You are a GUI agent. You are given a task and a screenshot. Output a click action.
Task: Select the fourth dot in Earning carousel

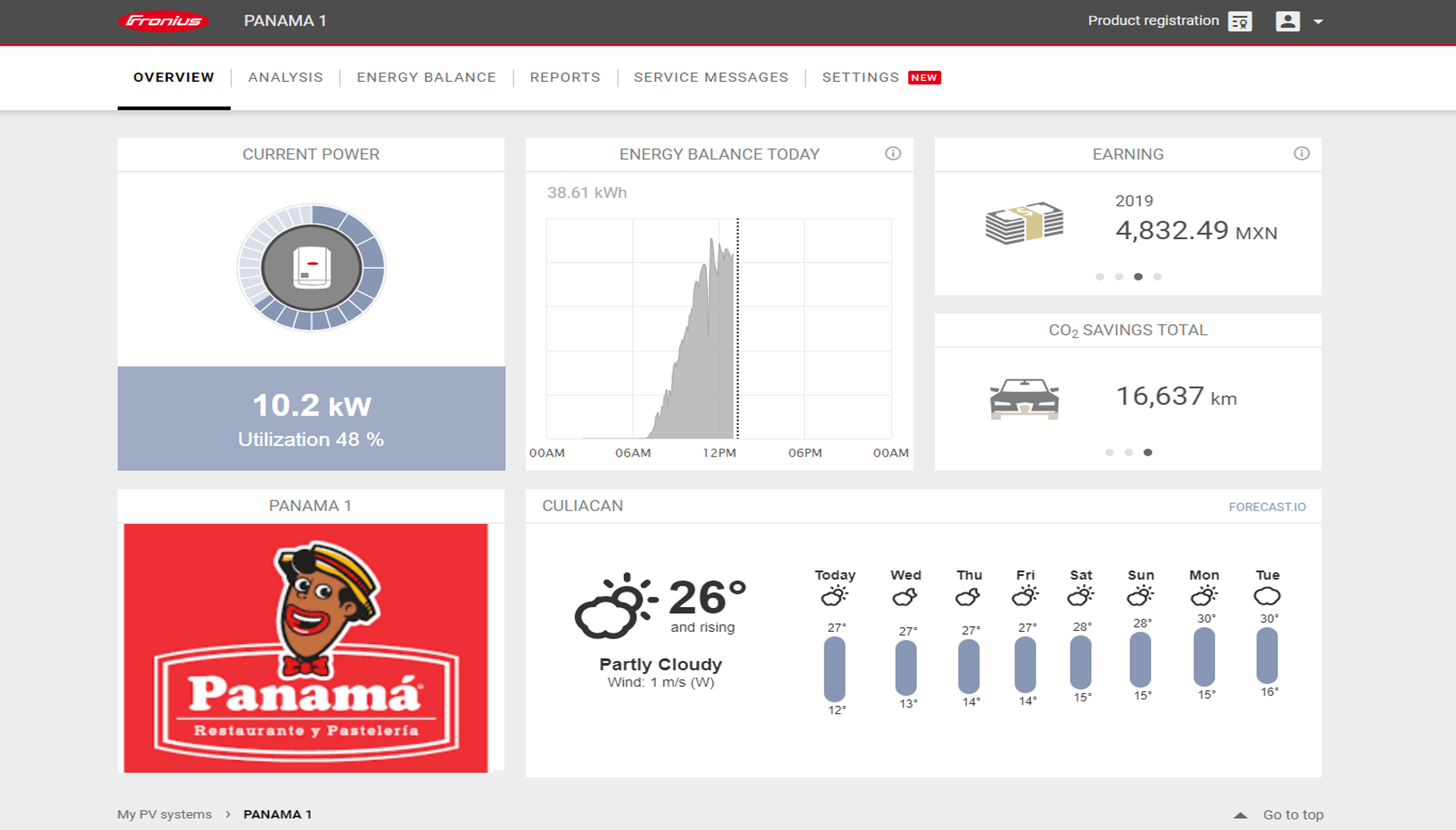click(x=1157, y=277)
